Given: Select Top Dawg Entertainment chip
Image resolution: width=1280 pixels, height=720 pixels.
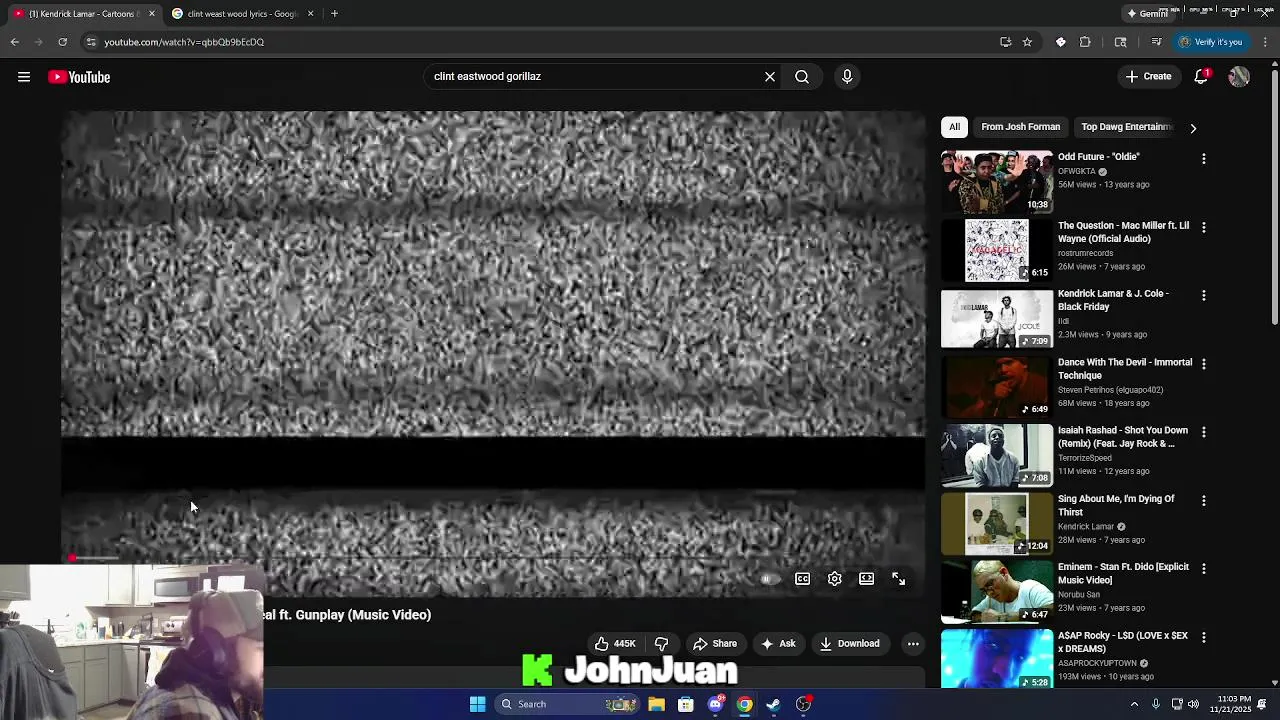Looking at the screenshot, I should 1125,127.
